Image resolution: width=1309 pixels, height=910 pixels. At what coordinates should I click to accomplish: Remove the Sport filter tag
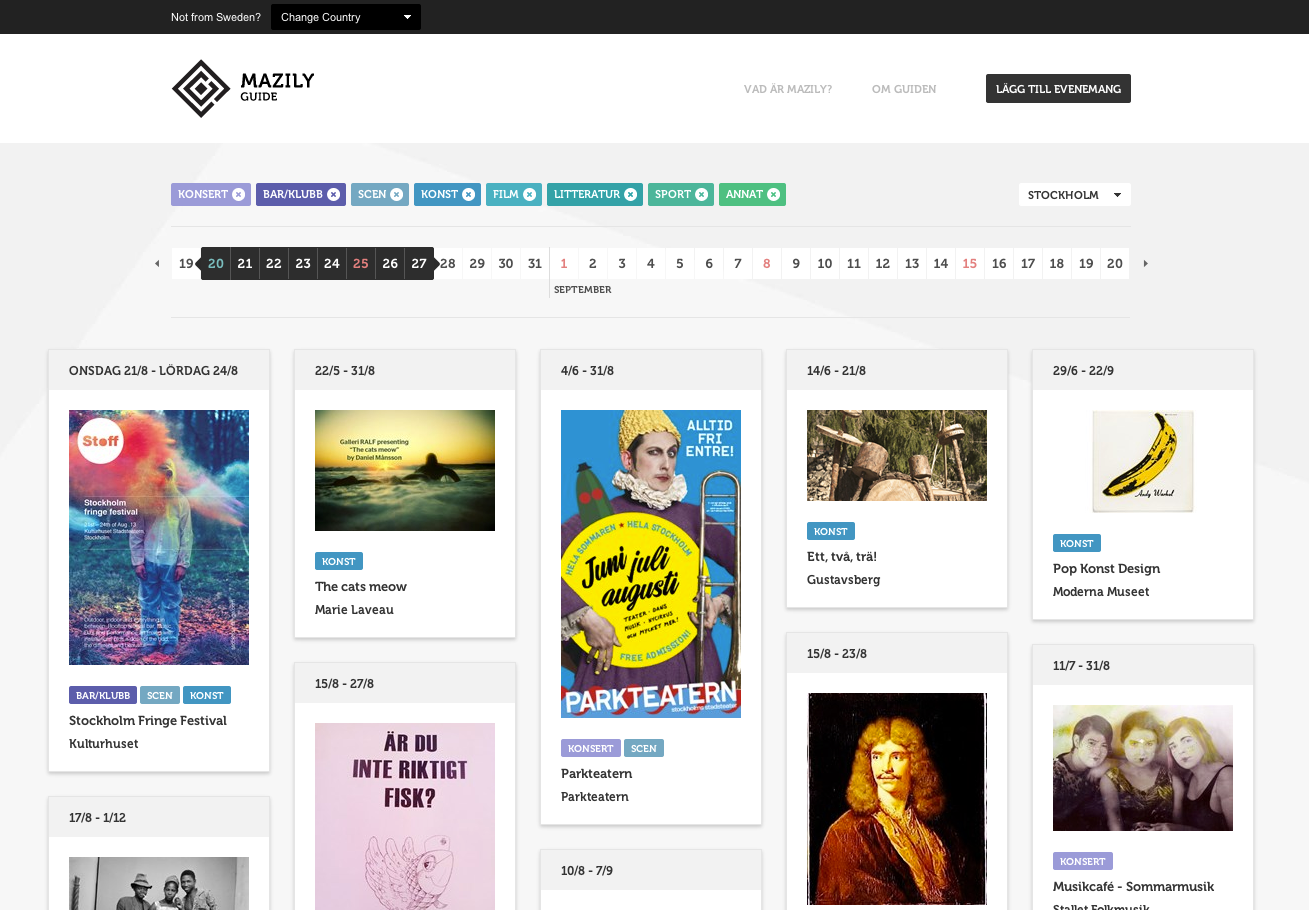pyautogui.click(x=701, y=194)
